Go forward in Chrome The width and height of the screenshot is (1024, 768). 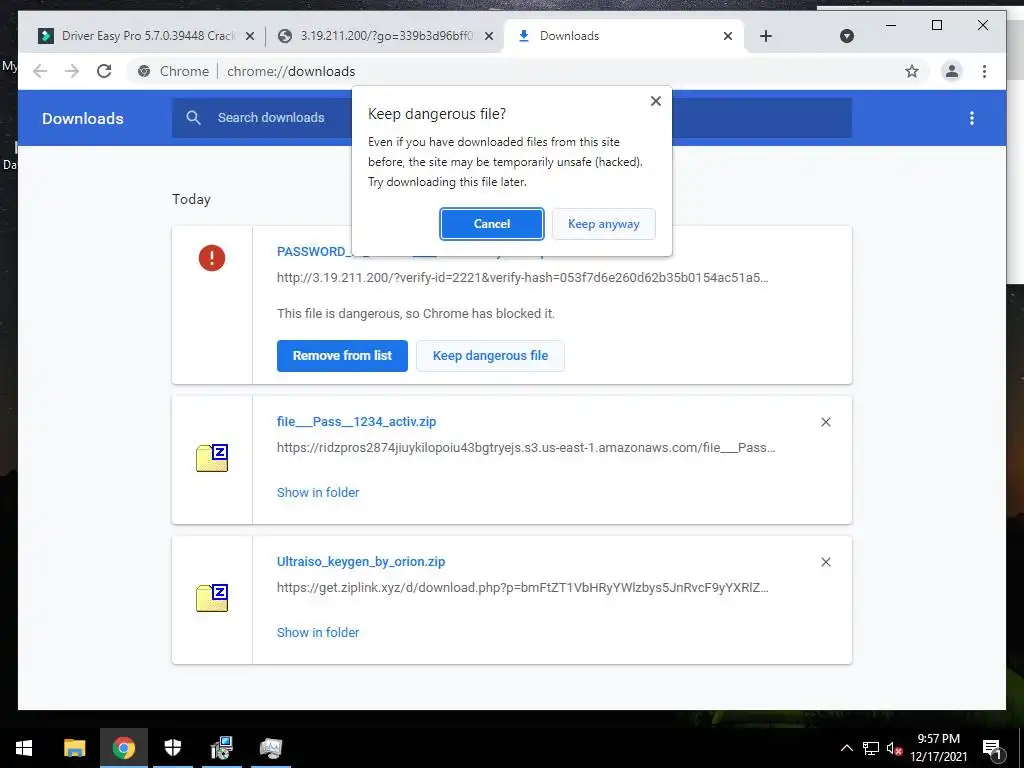point(72,71)
